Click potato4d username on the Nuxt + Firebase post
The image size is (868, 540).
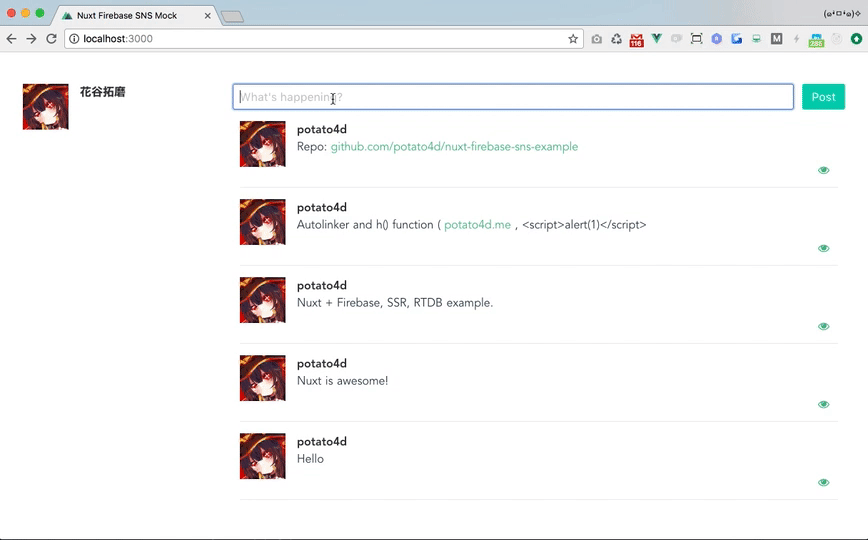(322, 285)
